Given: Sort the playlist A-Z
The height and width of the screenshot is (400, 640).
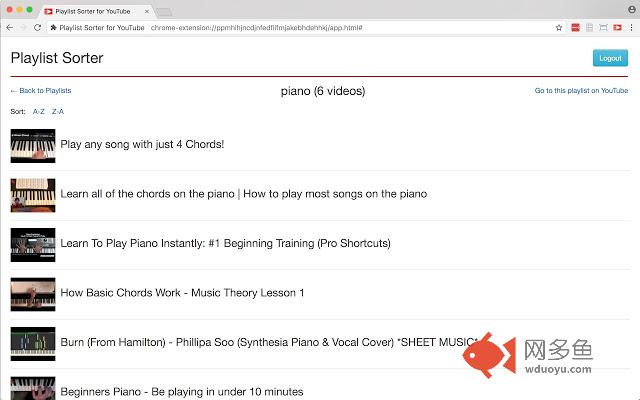Looking at the screenshot, I should (38, 111).
